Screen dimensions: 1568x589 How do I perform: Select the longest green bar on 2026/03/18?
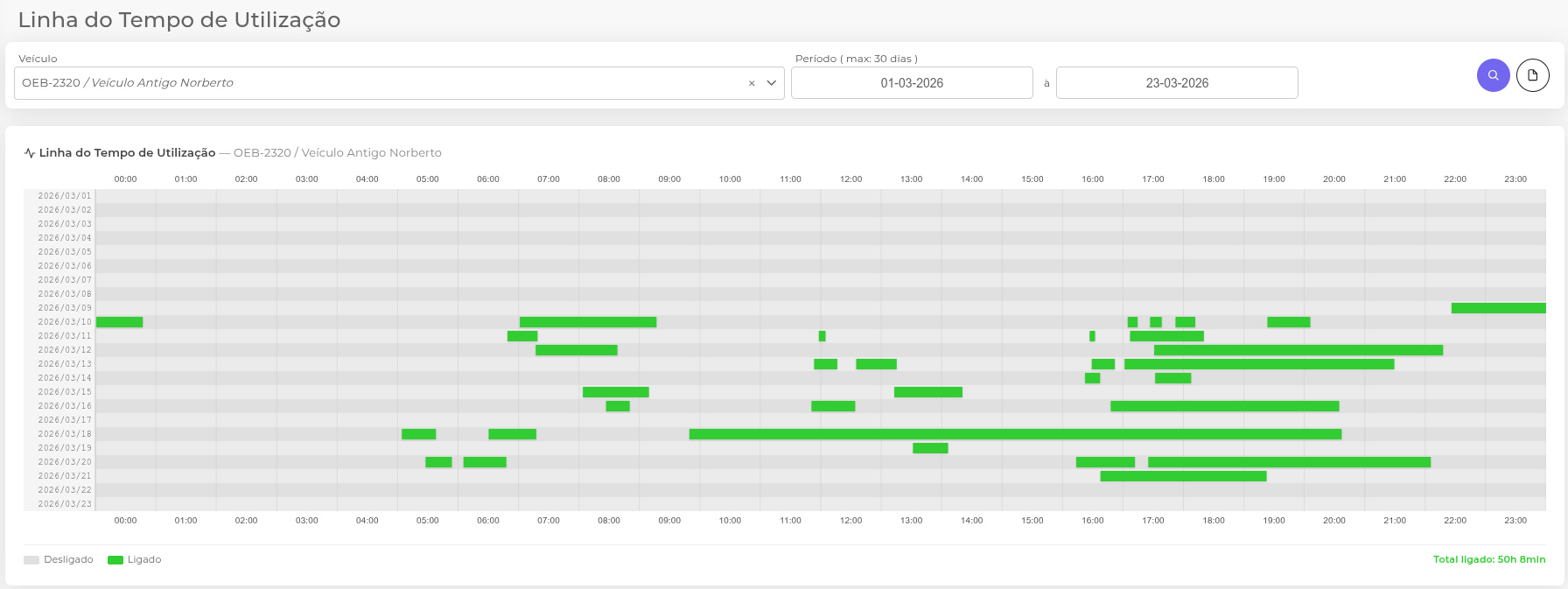click(1015, 434)
